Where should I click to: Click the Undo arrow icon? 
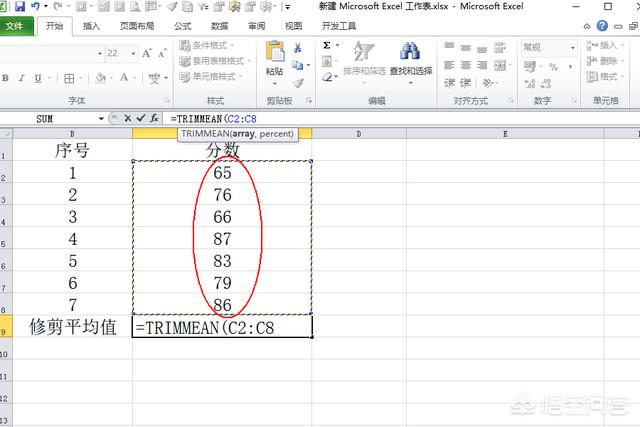35,6
